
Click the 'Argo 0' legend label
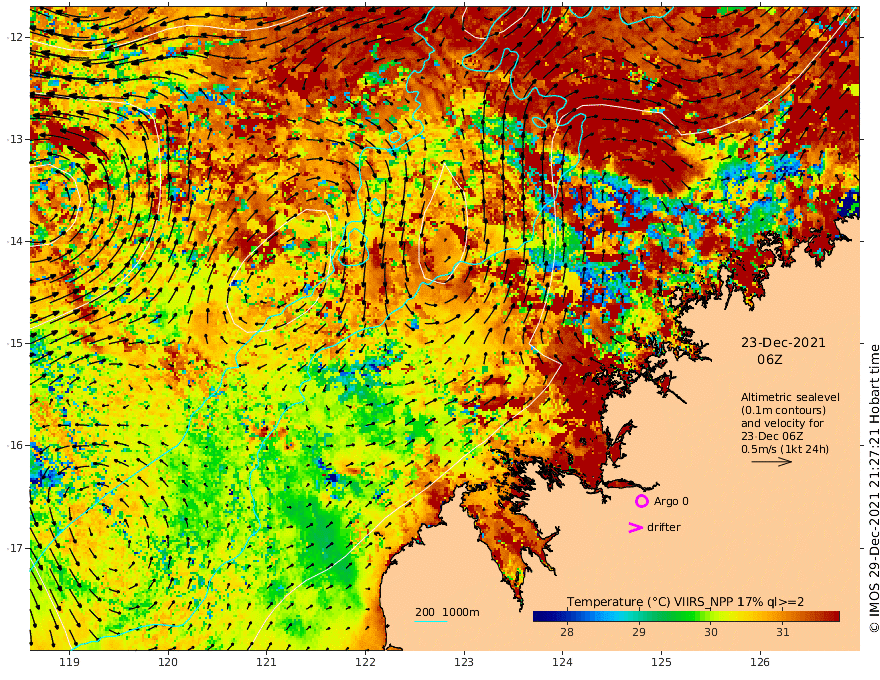pos(671,501)
